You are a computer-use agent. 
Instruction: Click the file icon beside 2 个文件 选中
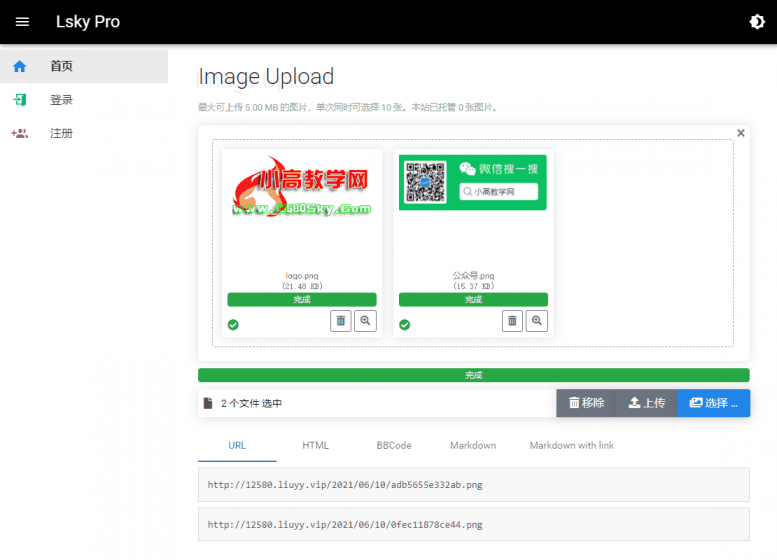(x=208, y=403)
